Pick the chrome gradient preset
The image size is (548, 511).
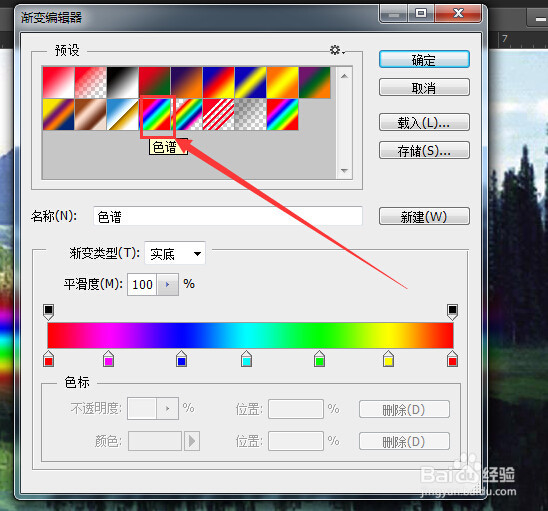coord(122,115)
